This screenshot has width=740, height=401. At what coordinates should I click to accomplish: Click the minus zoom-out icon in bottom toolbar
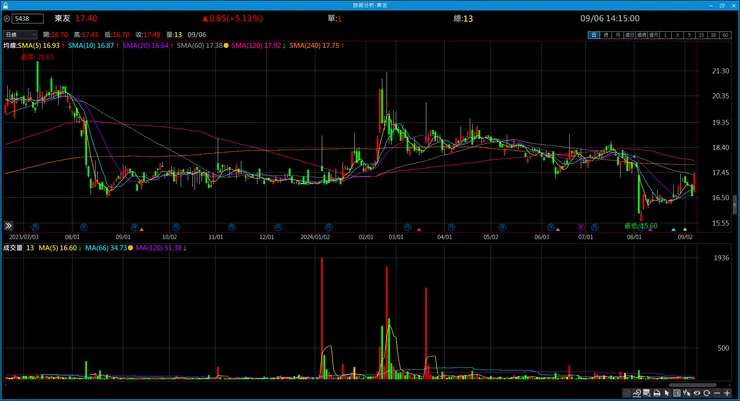click(x=717, y=393)
